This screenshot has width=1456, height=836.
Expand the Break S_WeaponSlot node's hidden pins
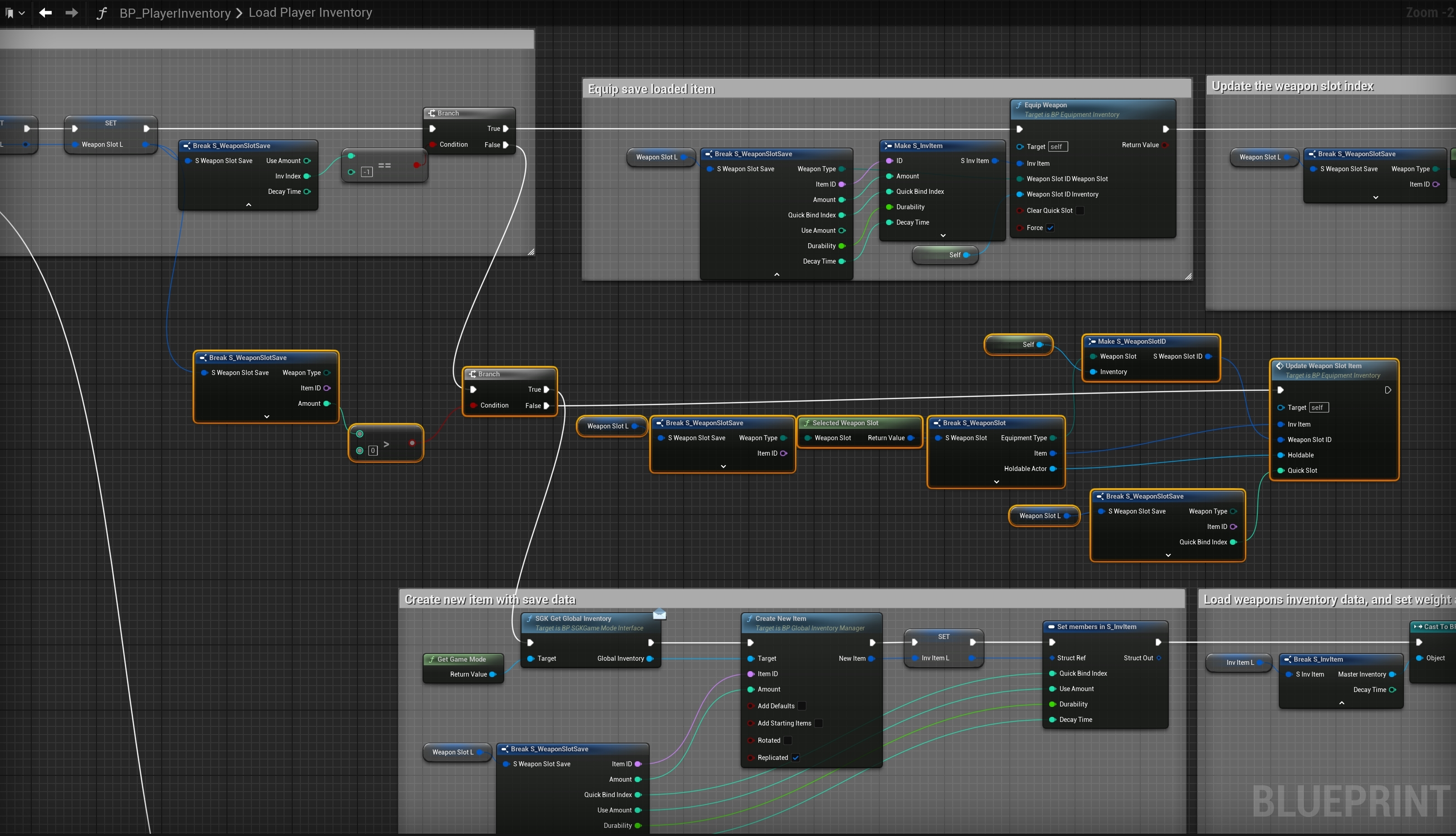[x=996, y=482]
